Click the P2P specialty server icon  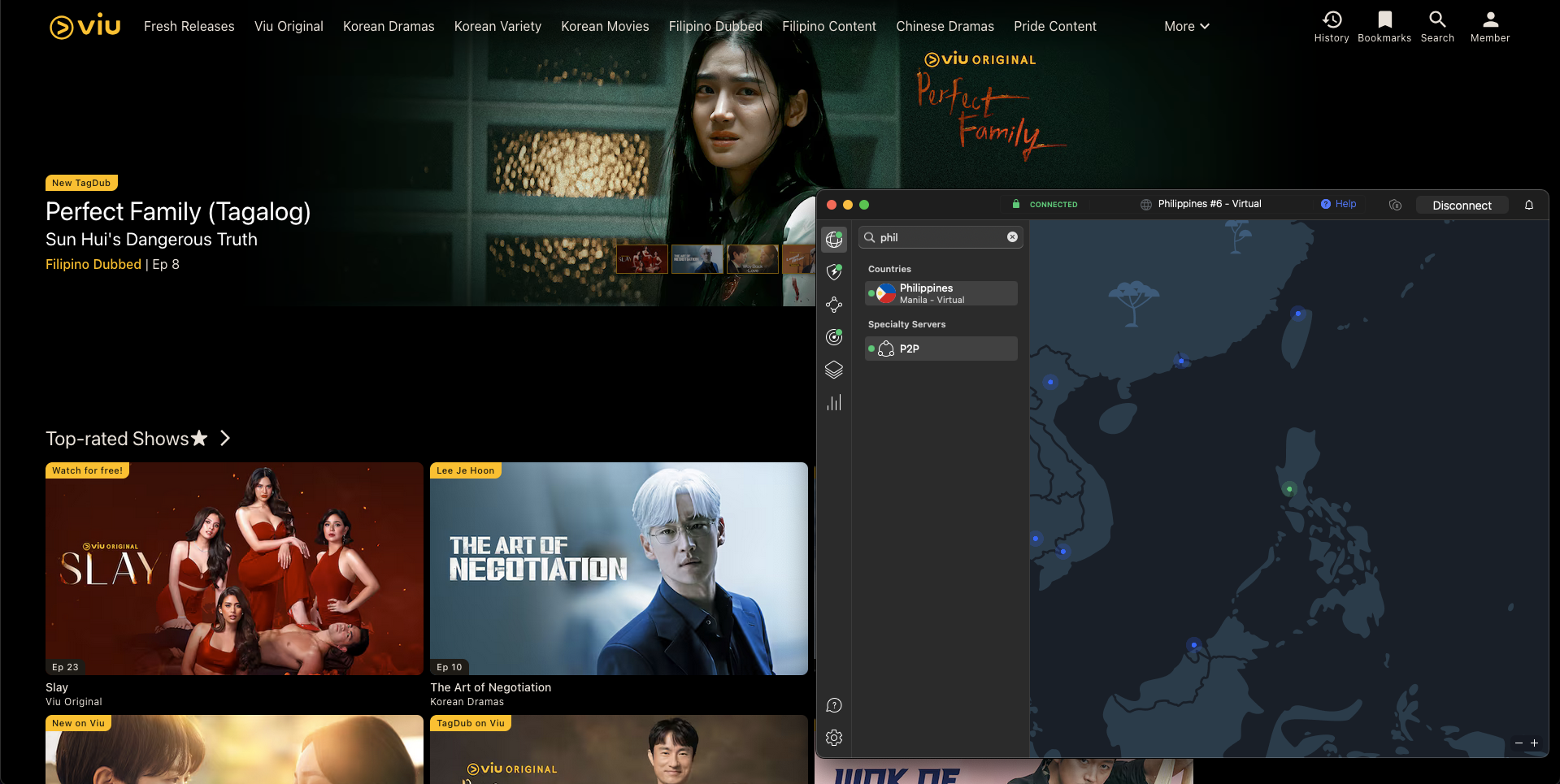tap(886, 349)
